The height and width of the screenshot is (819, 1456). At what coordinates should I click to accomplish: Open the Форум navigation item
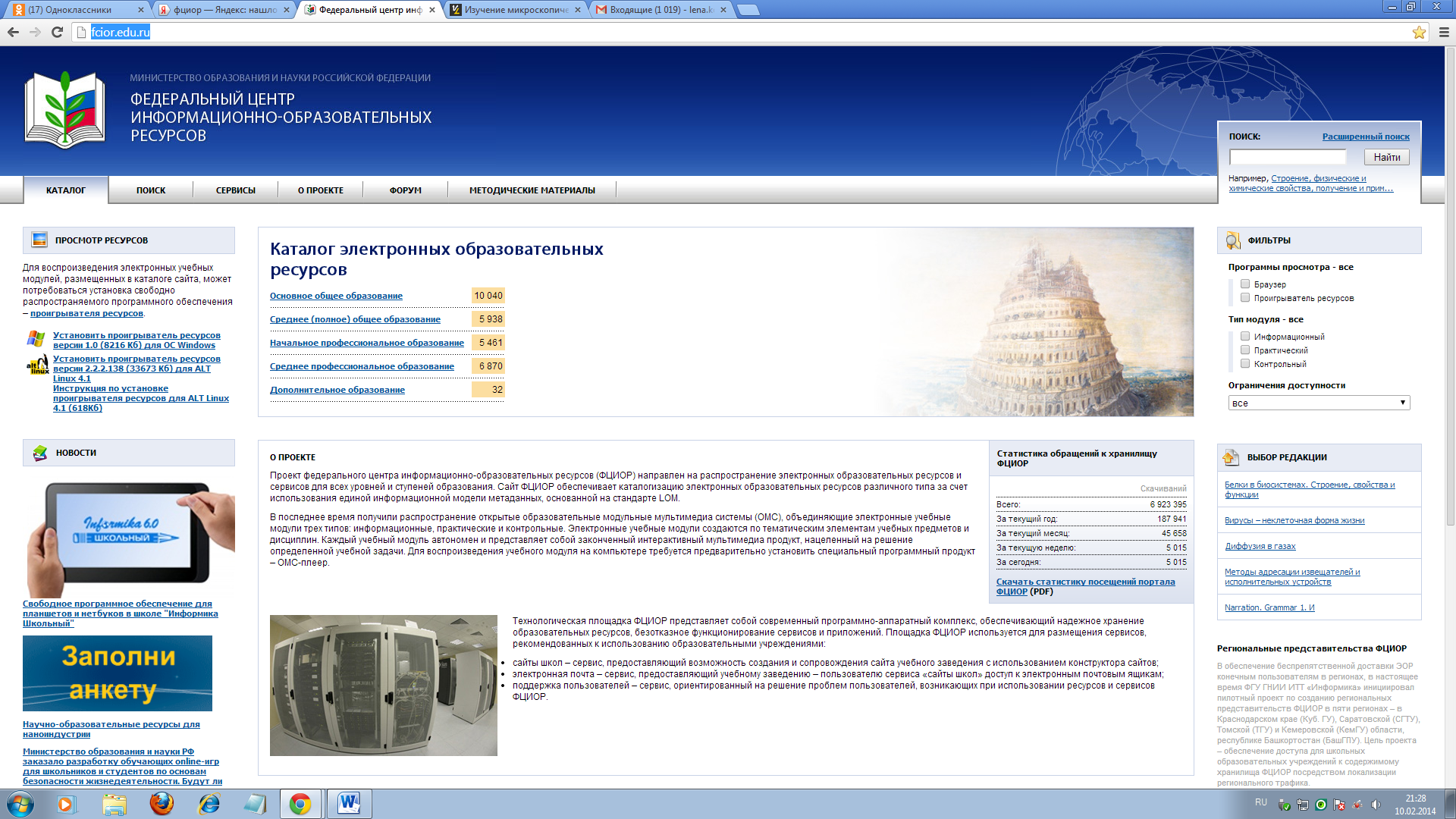(406, 190)
